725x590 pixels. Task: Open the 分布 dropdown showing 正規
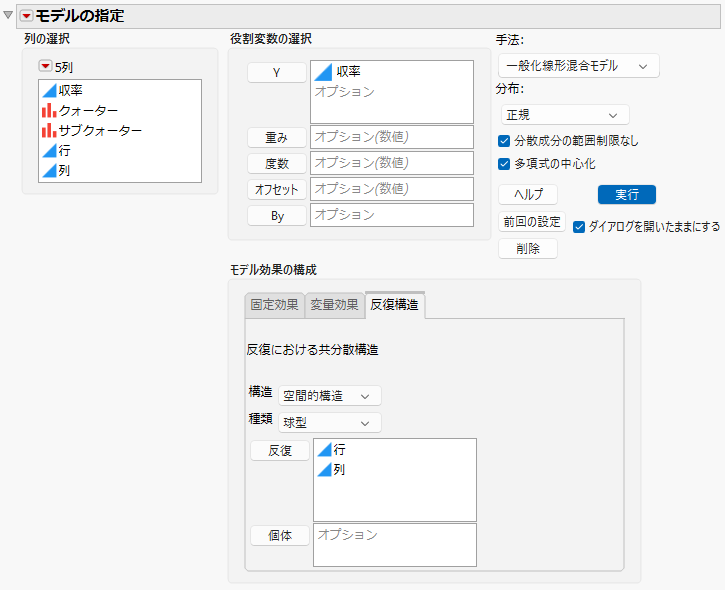point(565,115)
